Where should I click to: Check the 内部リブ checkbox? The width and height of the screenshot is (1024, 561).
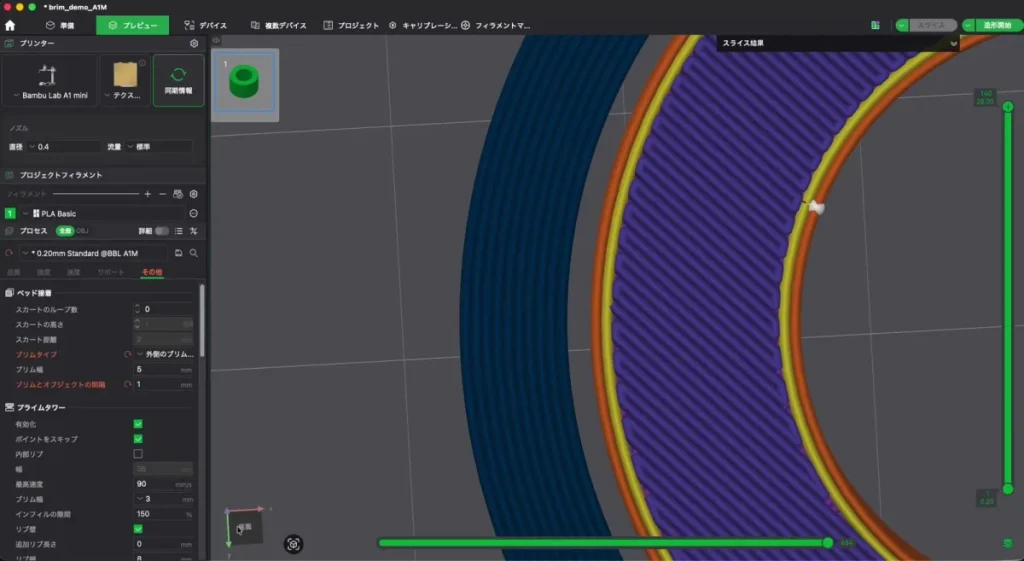tap(138, 454)
